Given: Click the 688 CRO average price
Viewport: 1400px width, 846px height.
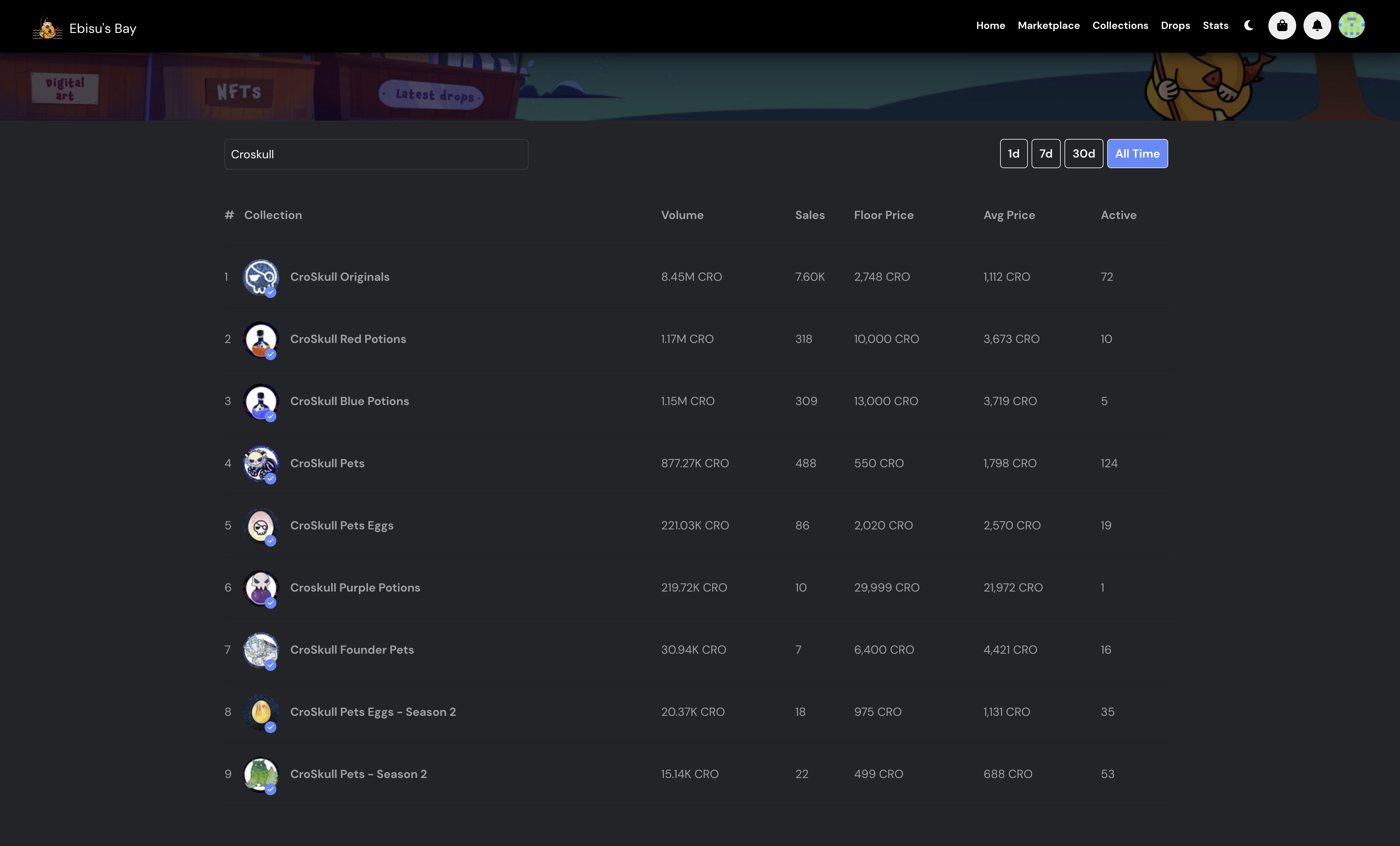Looking at the screenshot, I should (1008, 774).
